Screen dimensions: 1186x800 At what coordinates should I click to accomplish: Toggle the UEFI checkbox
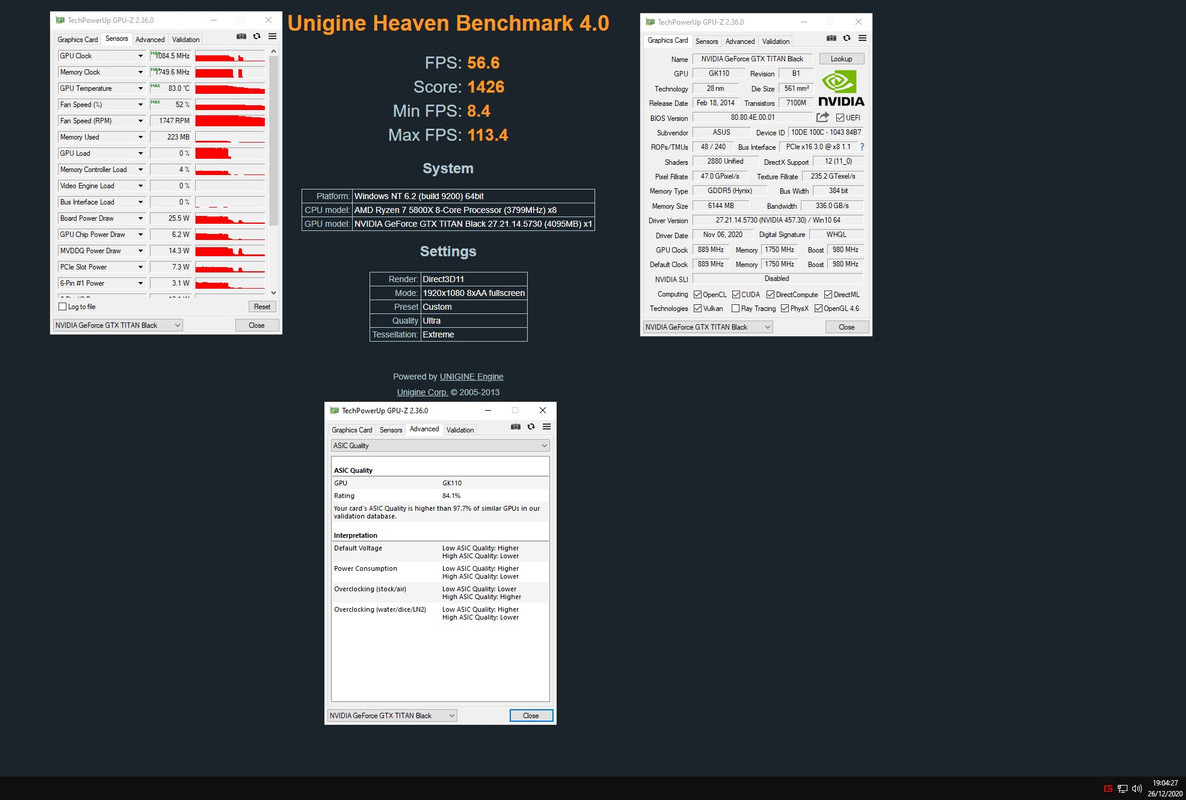(840, 118)
